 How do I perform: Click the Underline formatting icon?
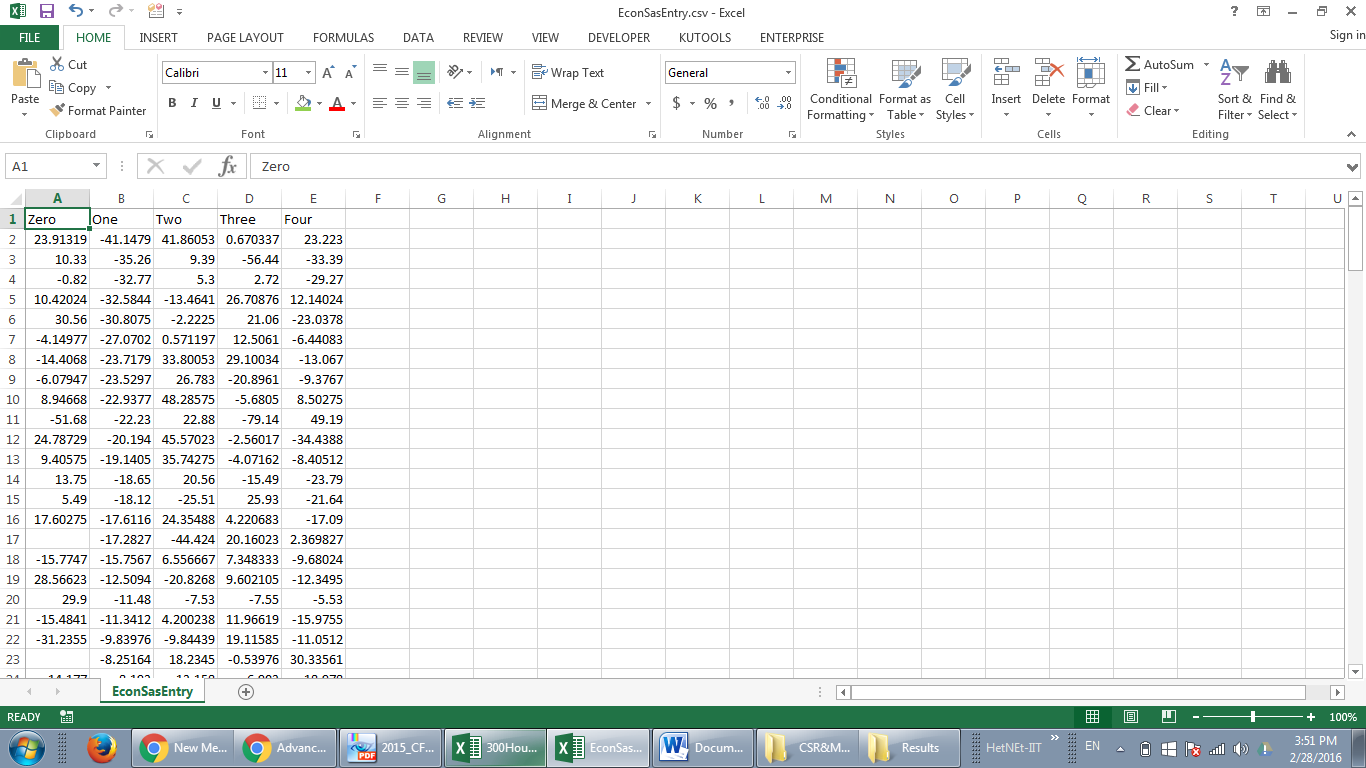(215, 103)
